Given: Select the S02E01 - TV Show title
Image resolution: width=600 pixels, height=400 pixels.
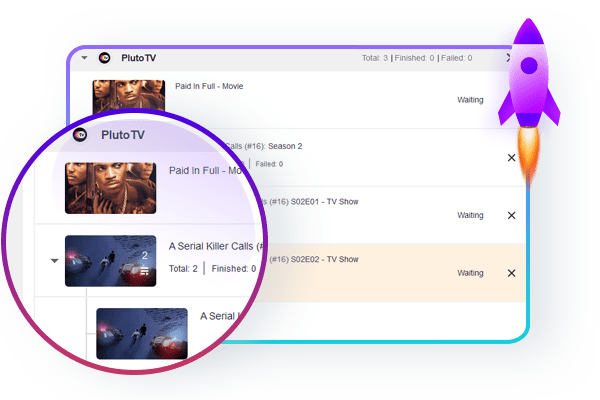Looking at the screenshot, I should 311,202.
